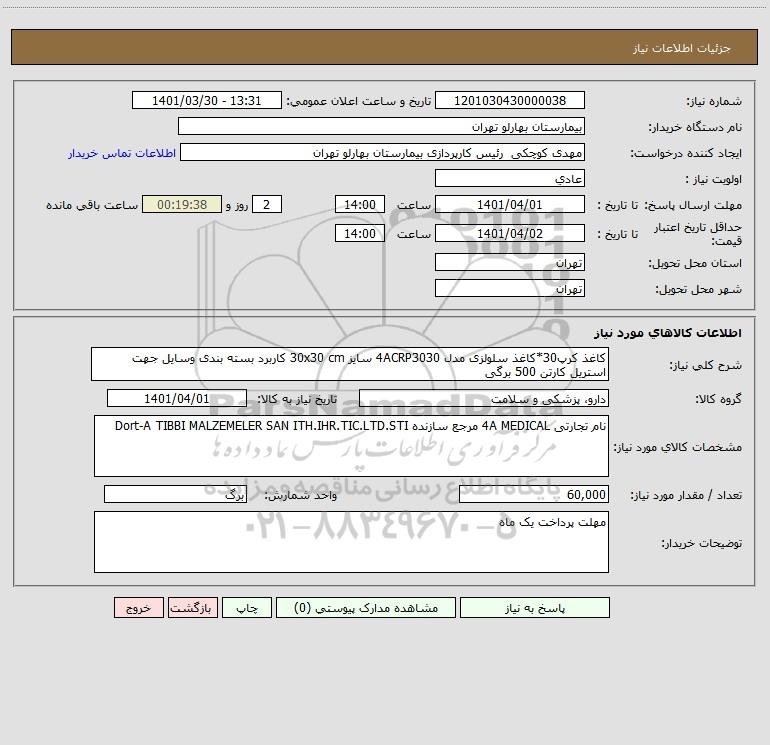
Task: Click the چاپ print button
Action: (247, 608)
